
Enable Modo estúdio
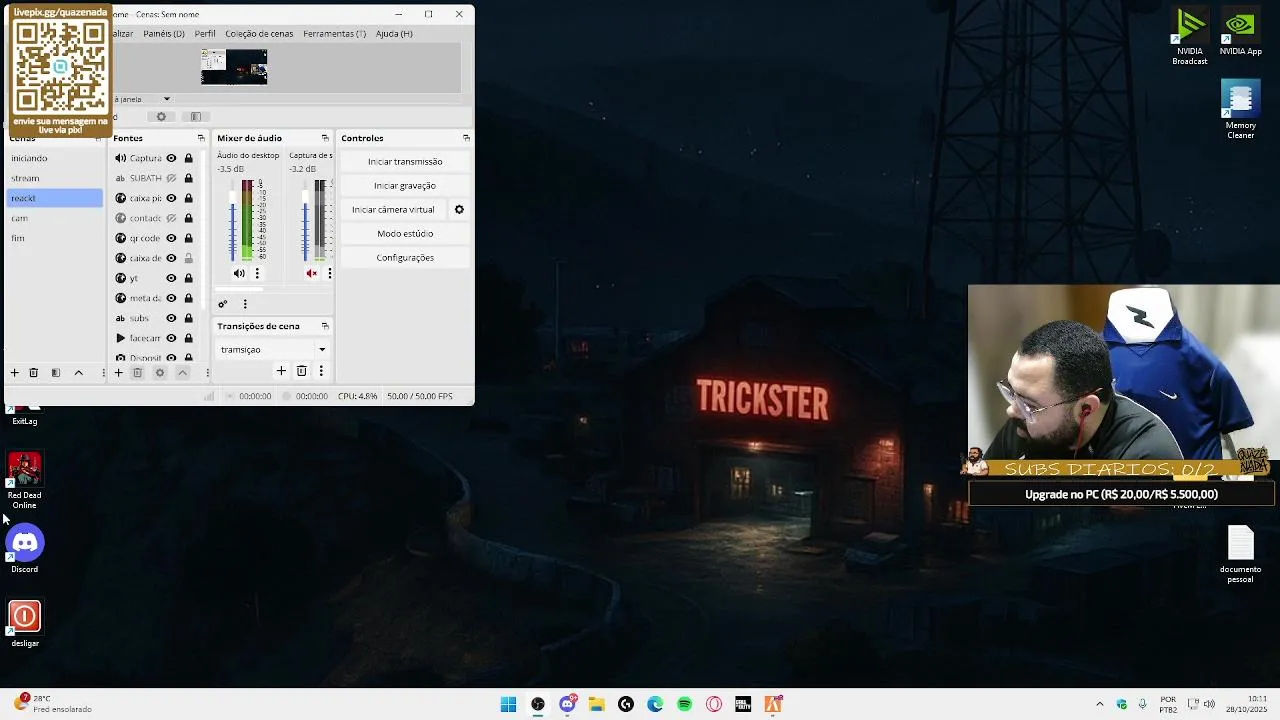pyautogui.click(x=405, y=233)
